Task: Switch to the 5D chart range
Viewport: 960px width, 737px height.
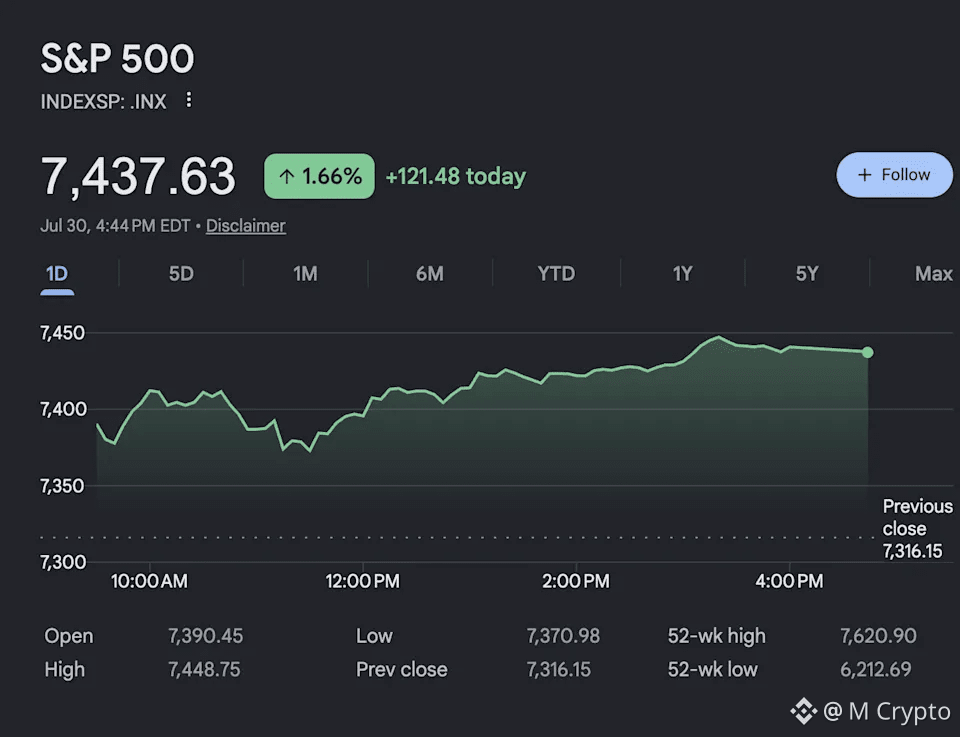Action: pos(181,274)
